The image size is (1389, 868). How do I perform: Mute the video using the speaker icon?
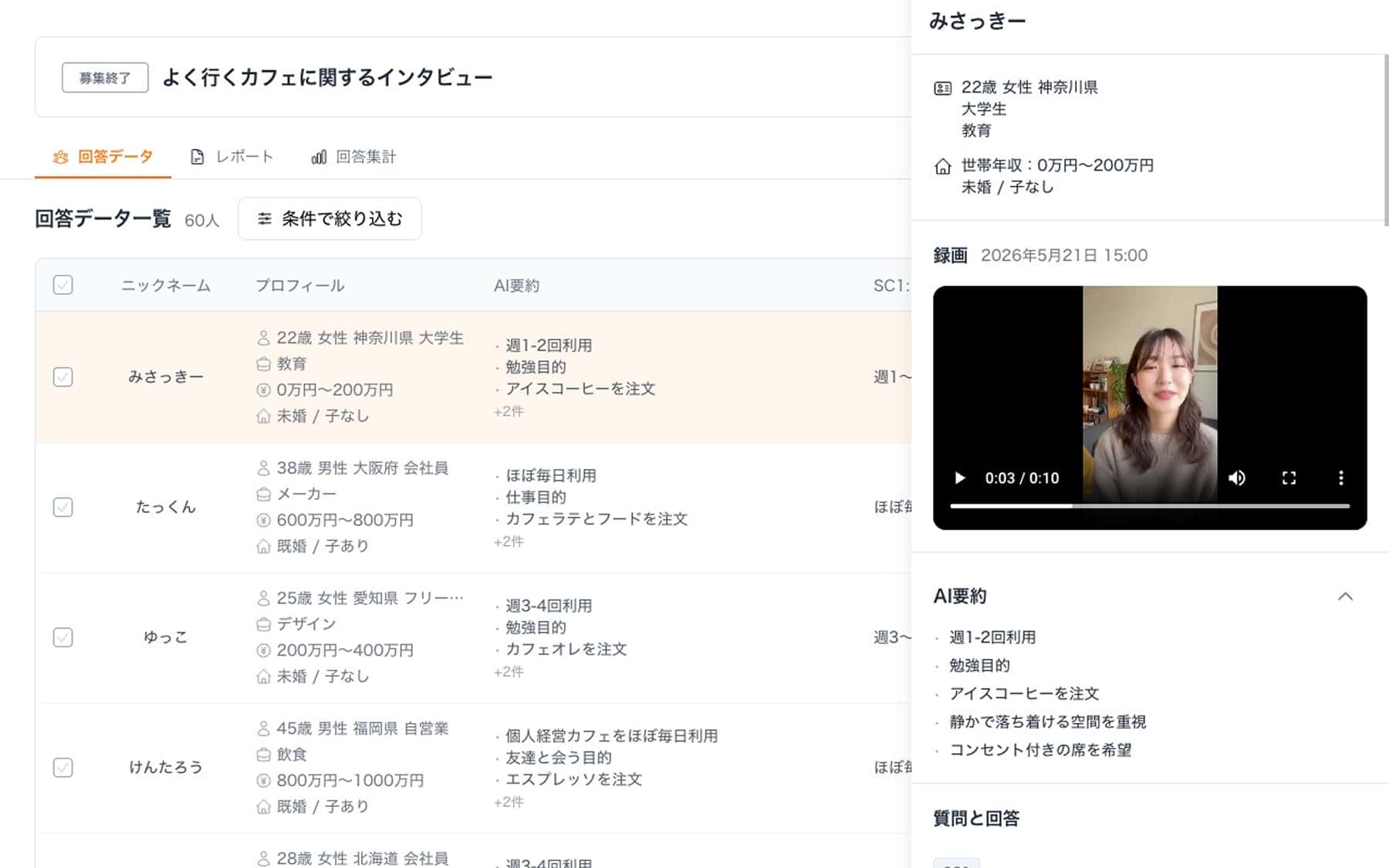tap(1237, 478)
